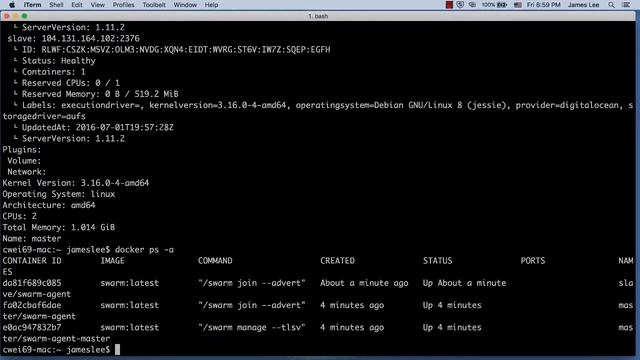640x360 pixels.
Task: Click the '1. bash' window title
Action: [318, 16]
